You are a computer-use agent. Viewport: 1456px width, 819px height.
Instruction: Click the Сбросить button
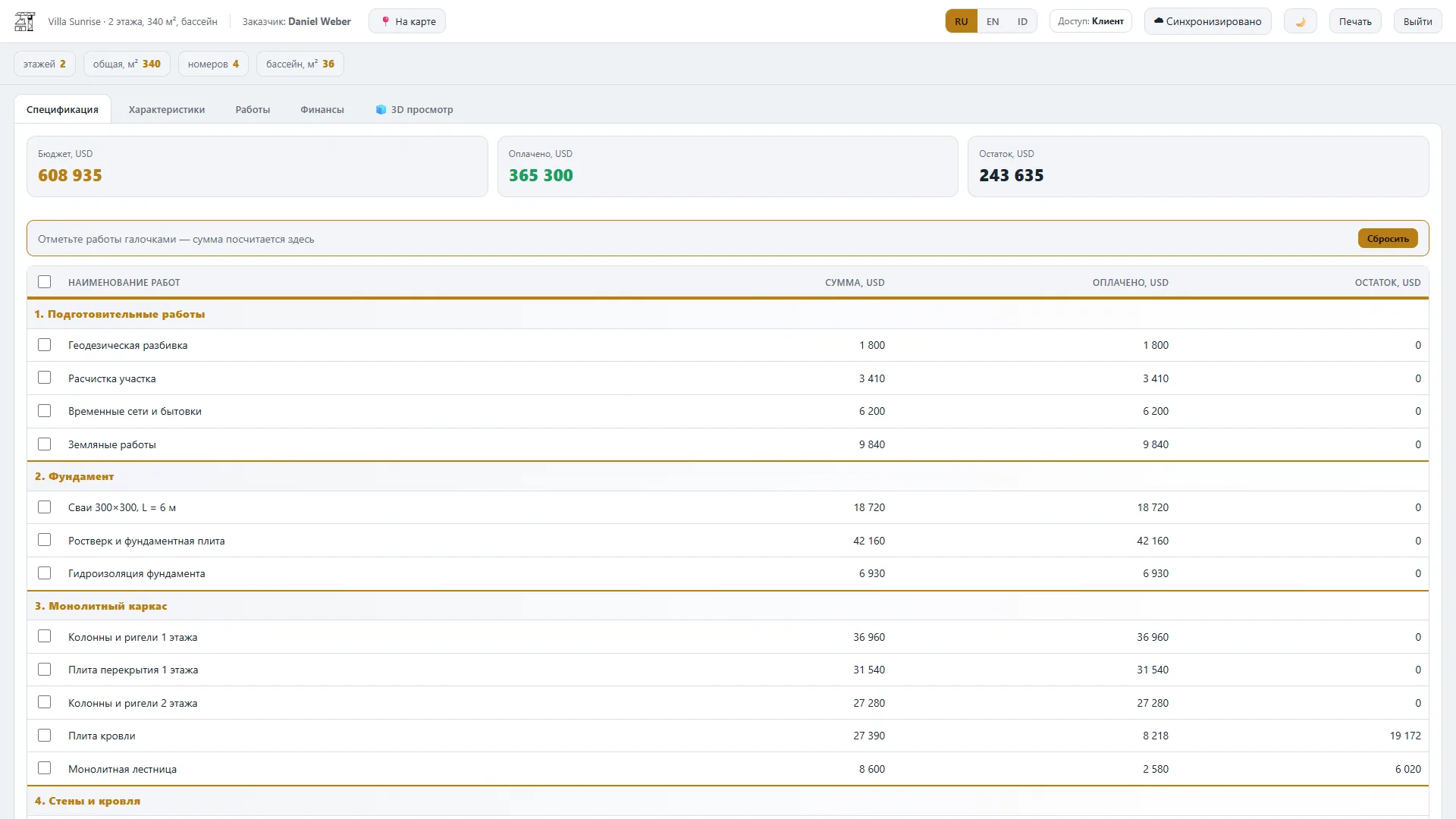click(x=1388, y=238)
